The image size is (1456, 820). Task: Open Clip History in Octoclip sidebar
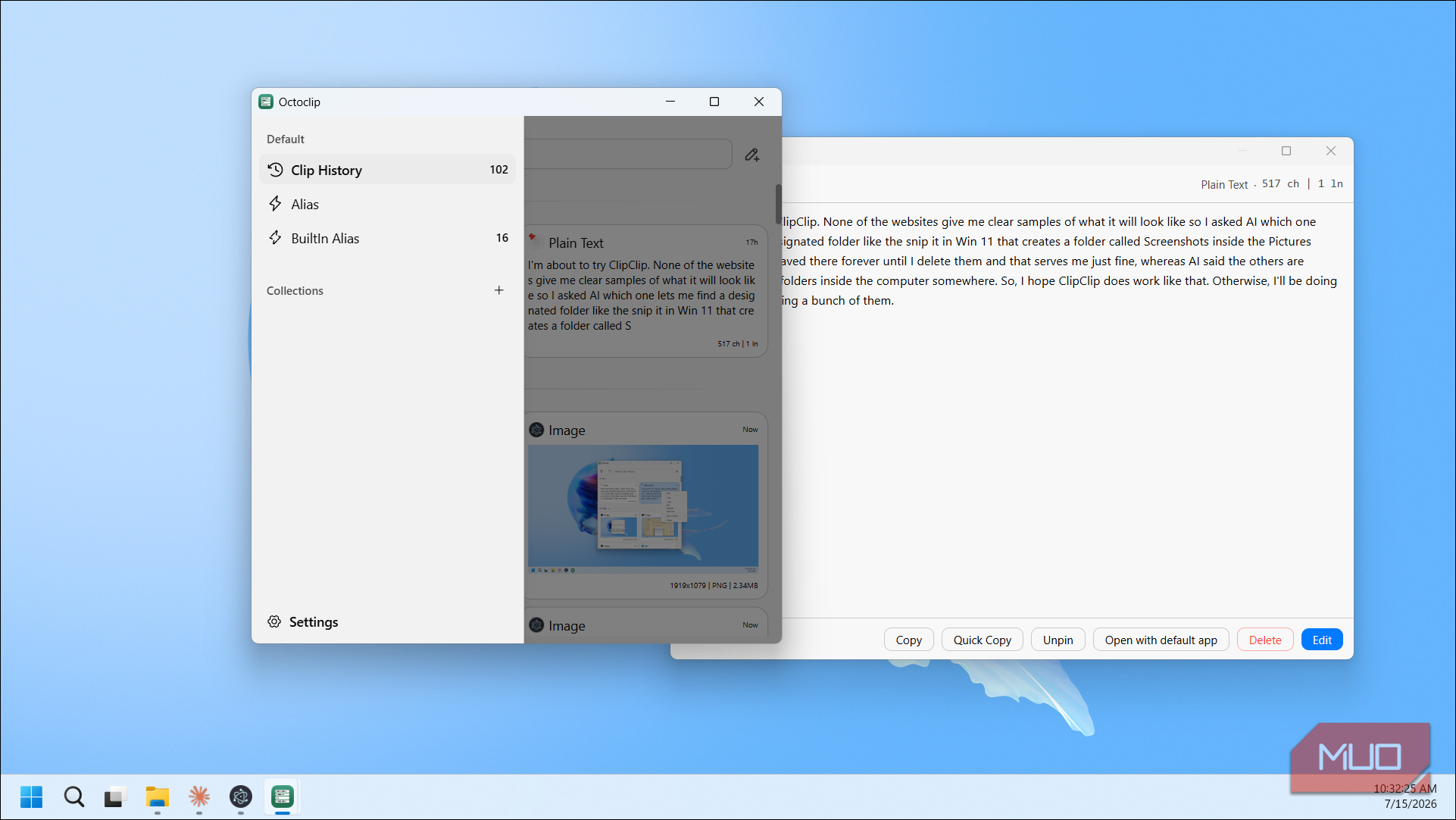pos(387,170)
